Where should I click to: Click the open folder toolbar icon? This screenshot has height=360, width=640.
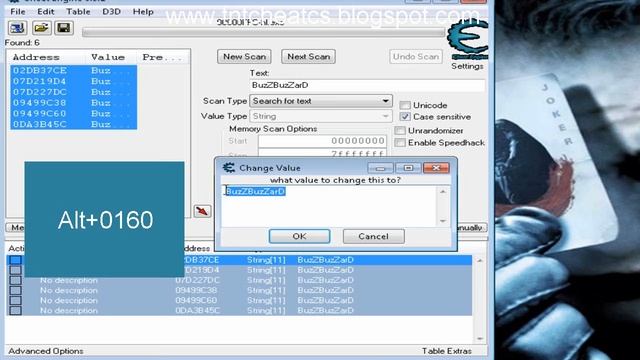coord(41,28)
